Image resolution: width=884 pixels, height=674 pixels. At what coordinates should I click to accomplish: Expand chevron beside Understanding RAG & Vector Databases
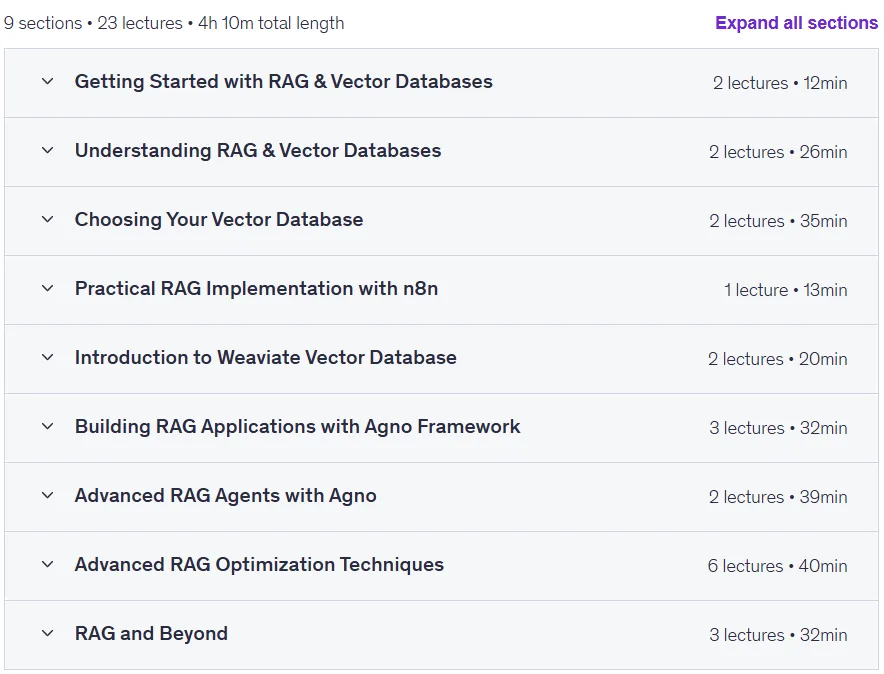click(x=48, y=150)
